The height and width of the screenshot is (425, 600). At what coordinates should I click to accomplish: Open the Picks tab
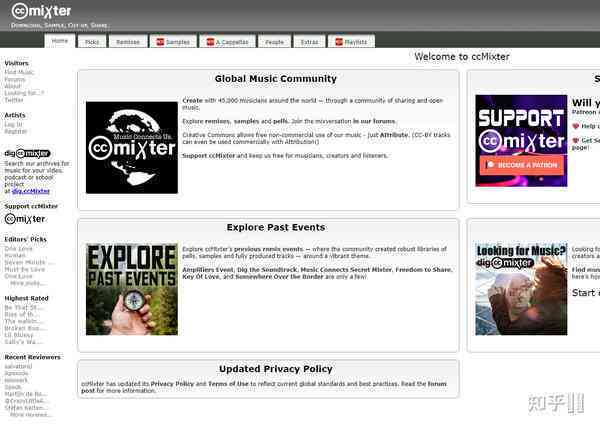click(x=92, y=42)
